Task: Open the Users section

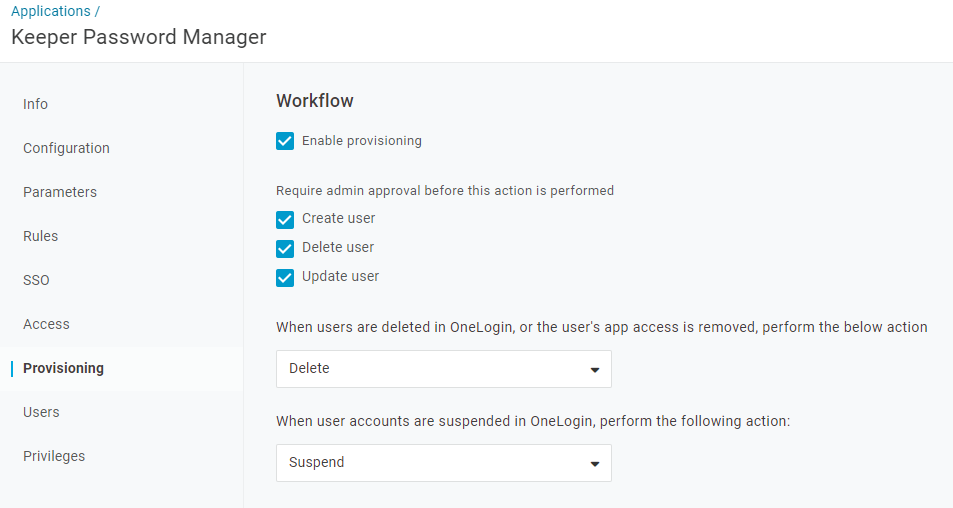Action: click(41, 412)
